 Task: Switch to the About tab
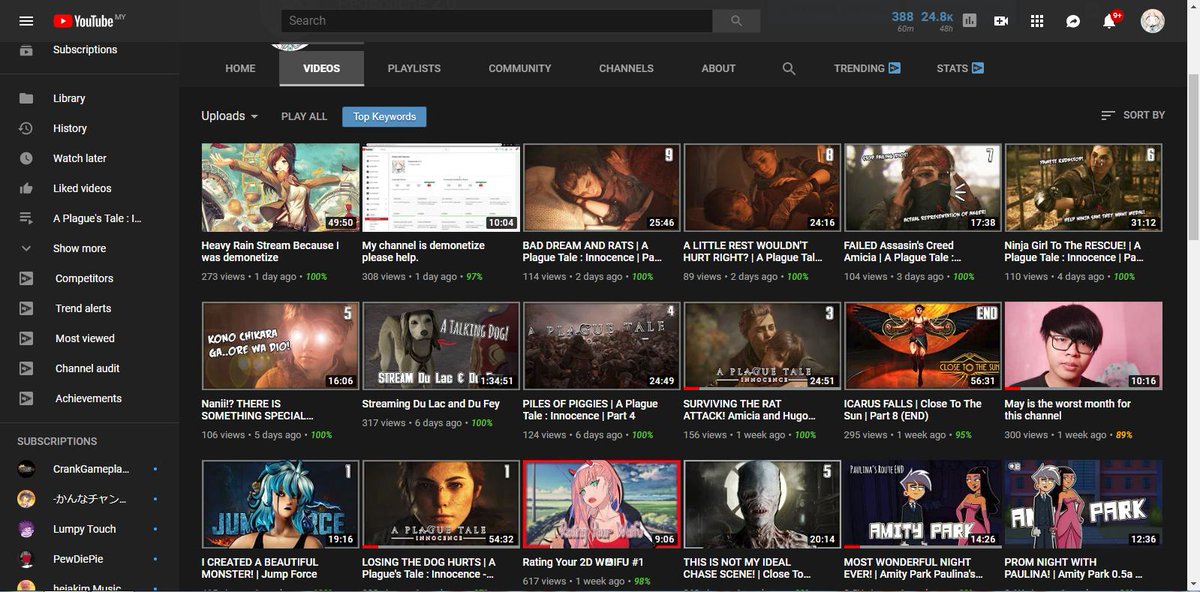718,69
